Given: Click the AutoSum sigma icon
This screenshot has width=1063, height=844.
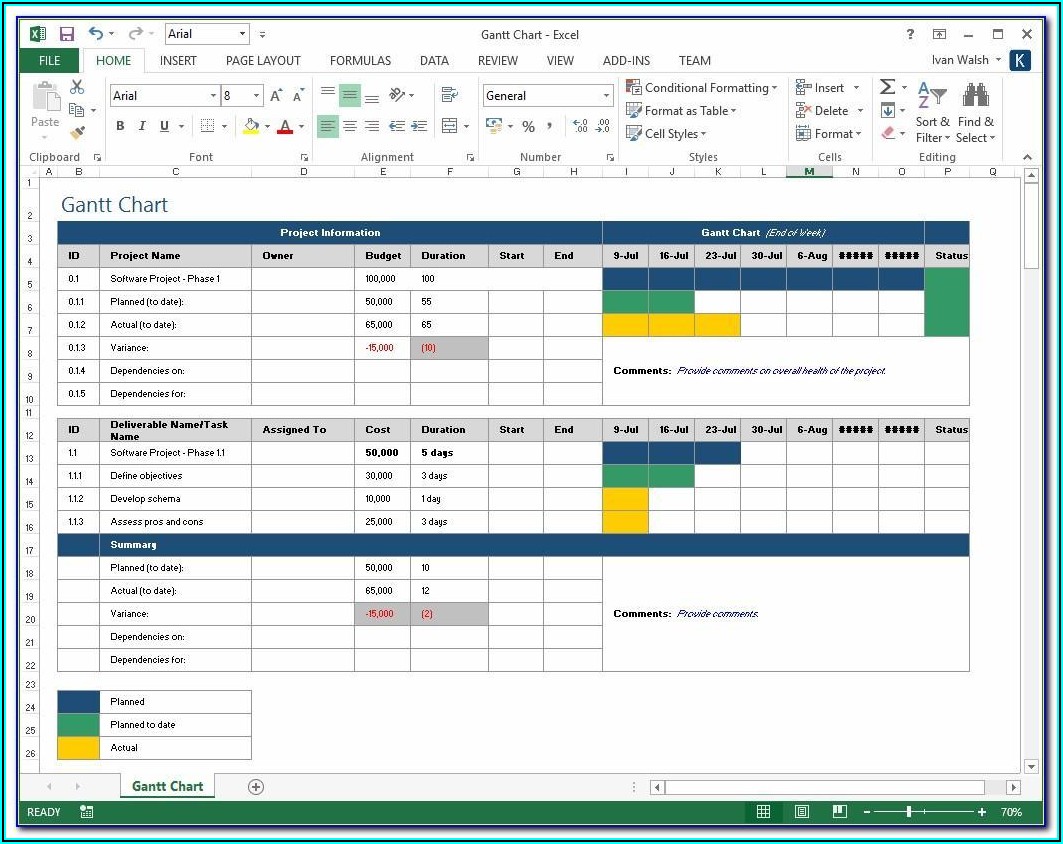Looking at the screenshot, I should click(887, 87).
